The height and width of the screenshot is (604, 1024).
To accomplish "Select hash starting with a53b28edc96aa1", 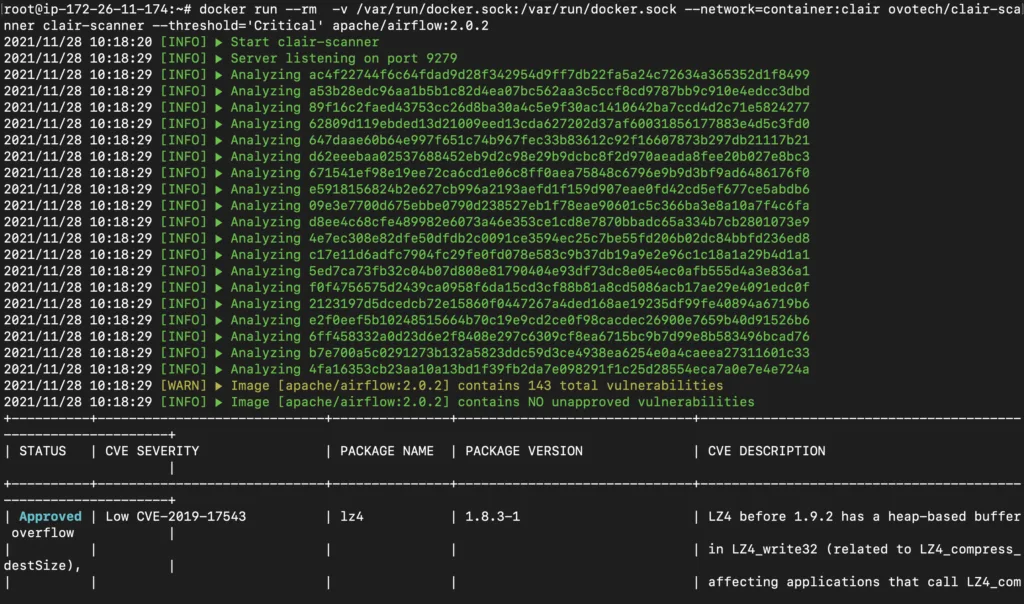I will [x=559, y=91].
